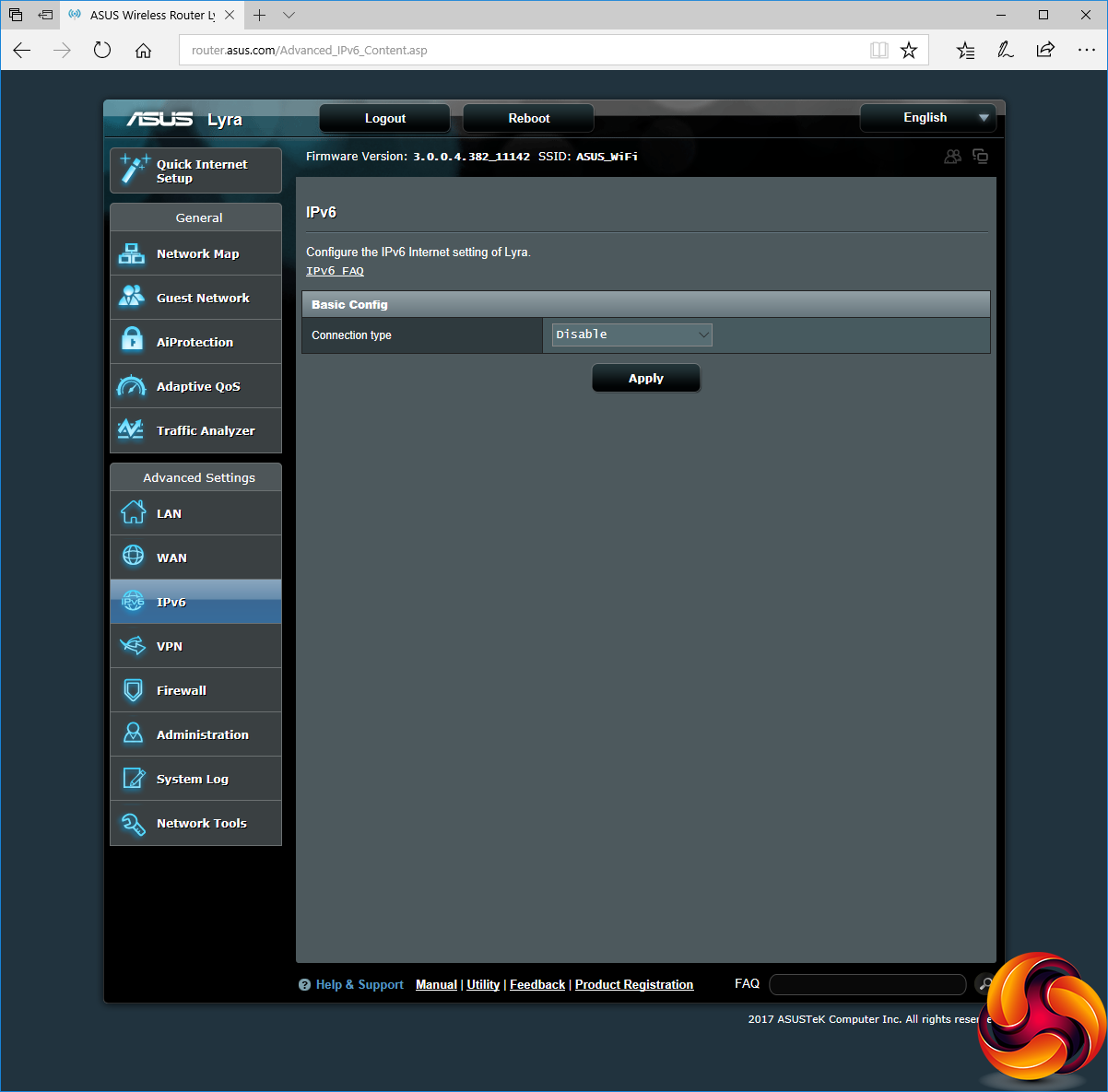Refresh the page in the browser
The image size is (1108, 1092).
(102, 51)
